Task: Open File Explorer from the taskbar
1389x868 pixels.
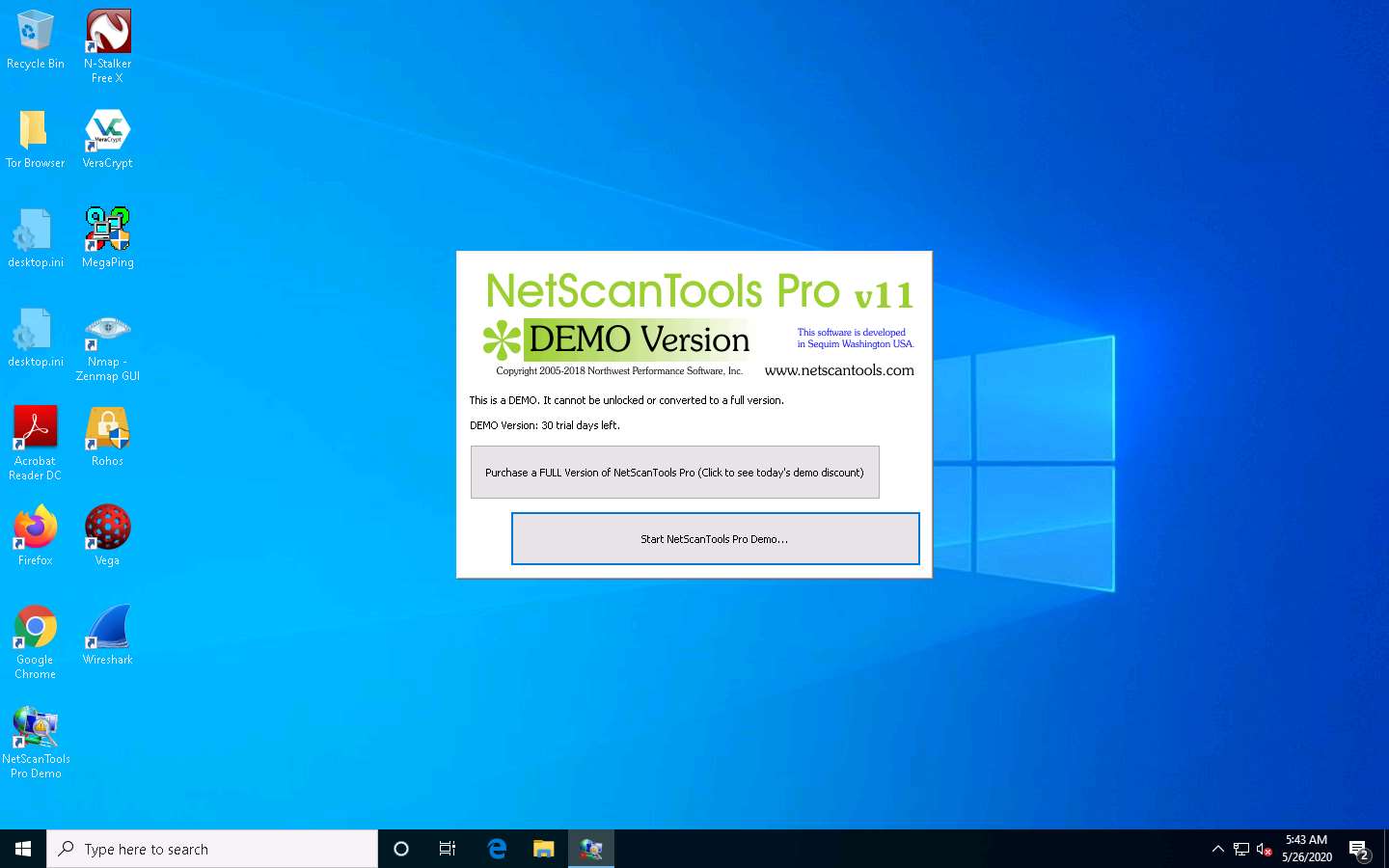Action: click(544, 849)
